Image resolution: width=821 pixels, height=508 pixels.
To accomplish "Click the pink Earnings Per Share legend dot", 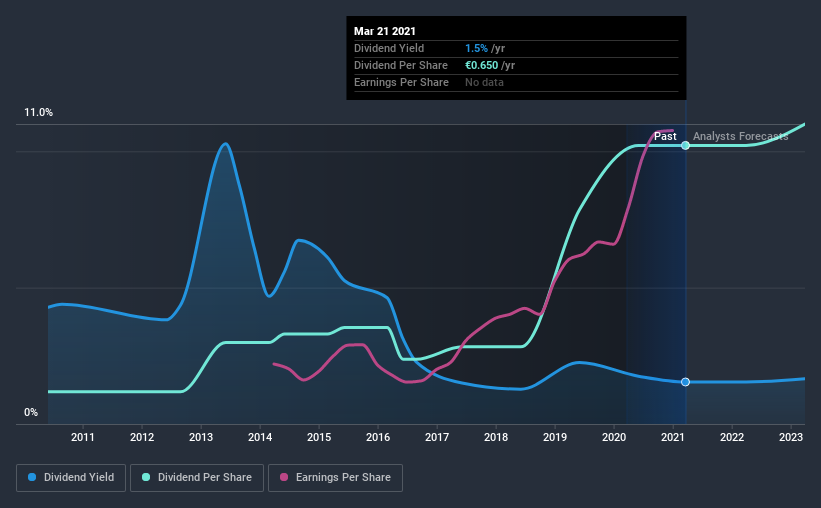I will (x=284, y=477).
